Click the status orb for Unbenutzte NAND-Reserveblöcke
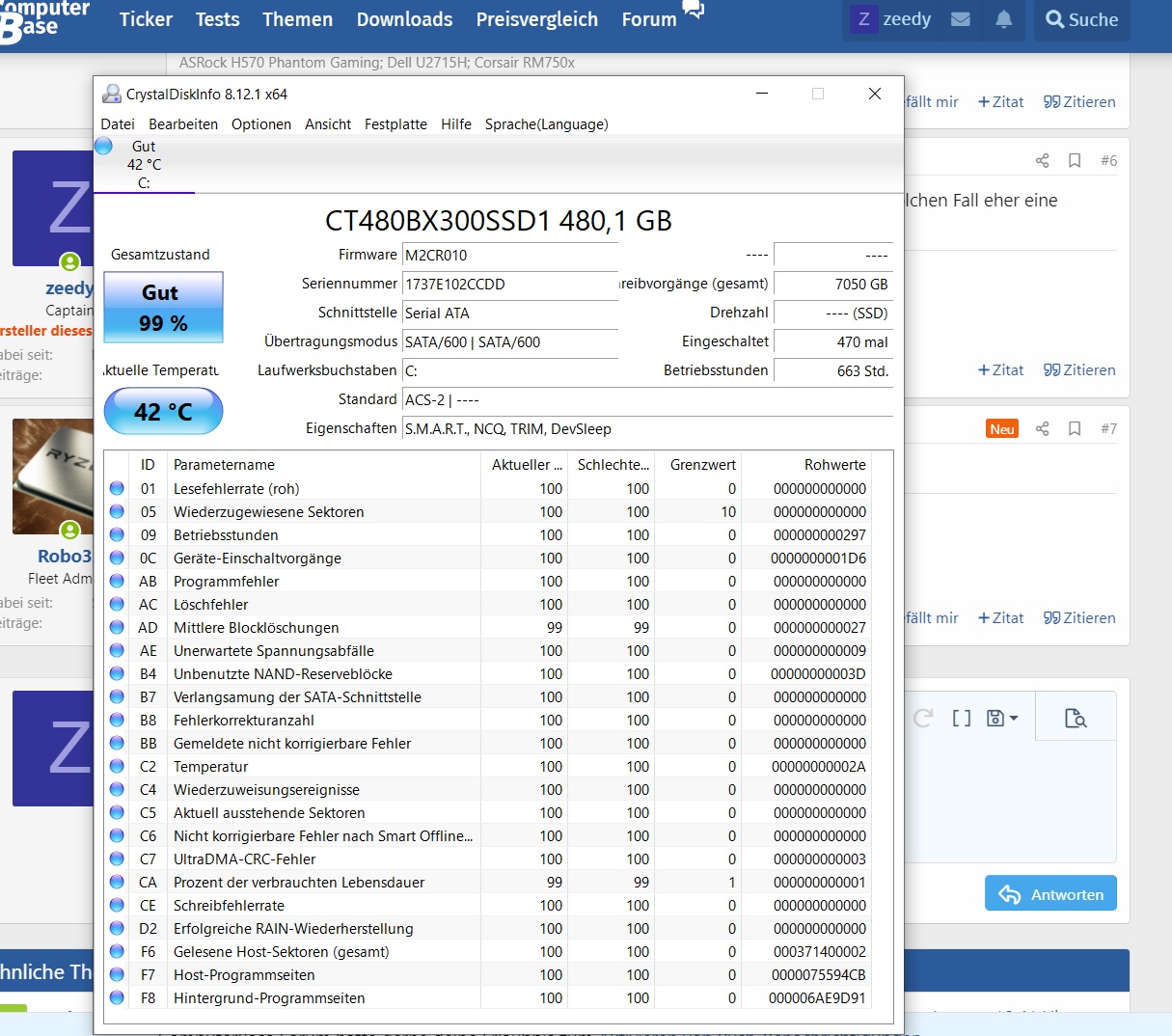This screenshot has width=1172, height=1036. [x=117, y=673]
